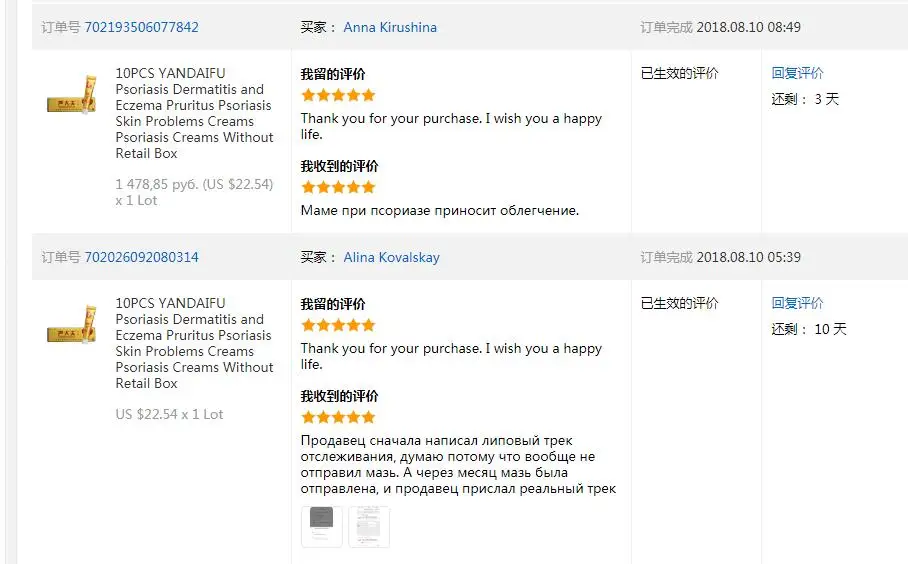Click 回复评价 for Anna Kirushina's order
Screen dimensions: 908x564
(797, 73)
